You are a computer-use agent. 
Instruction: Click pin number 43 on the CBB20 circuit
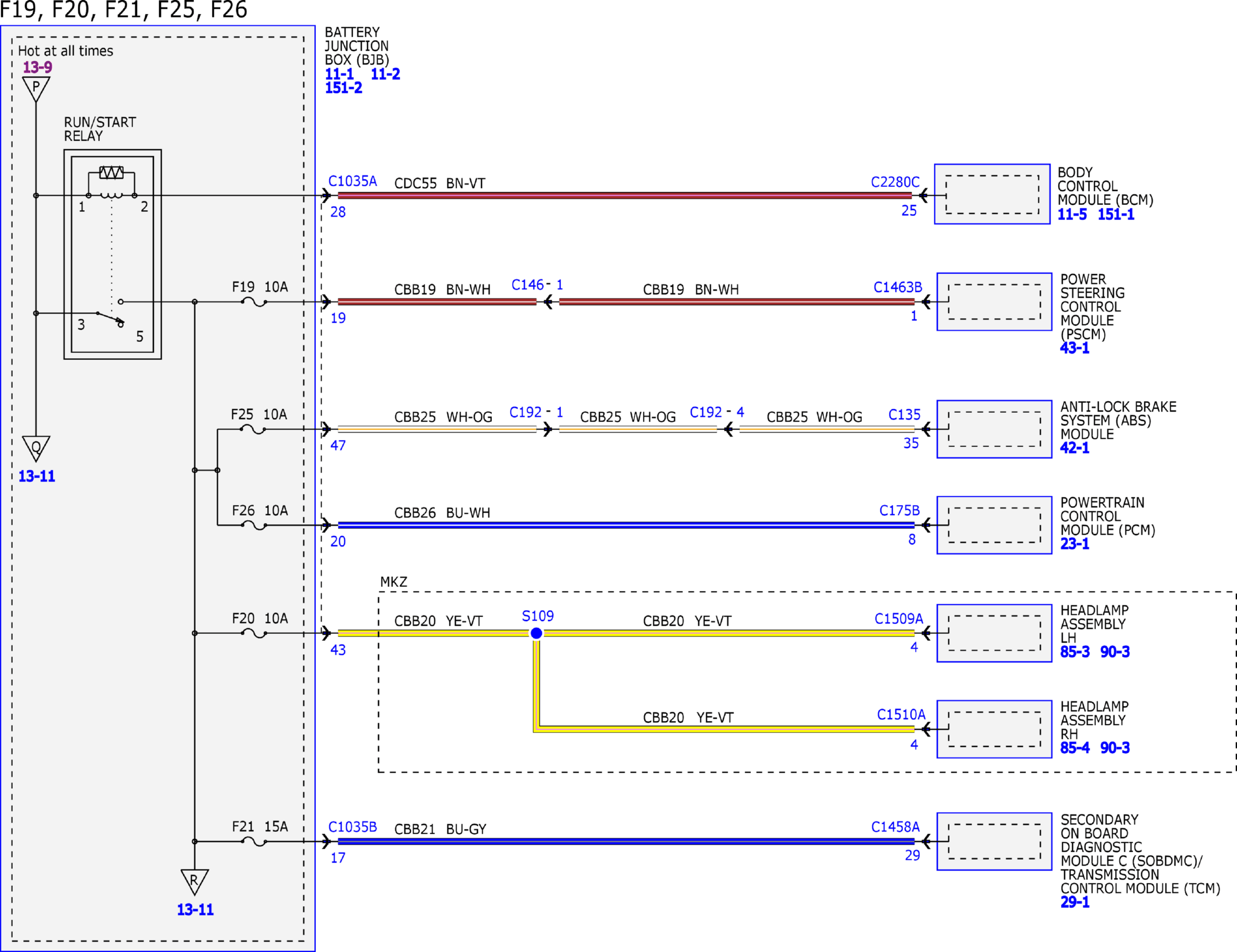(338, 650)
